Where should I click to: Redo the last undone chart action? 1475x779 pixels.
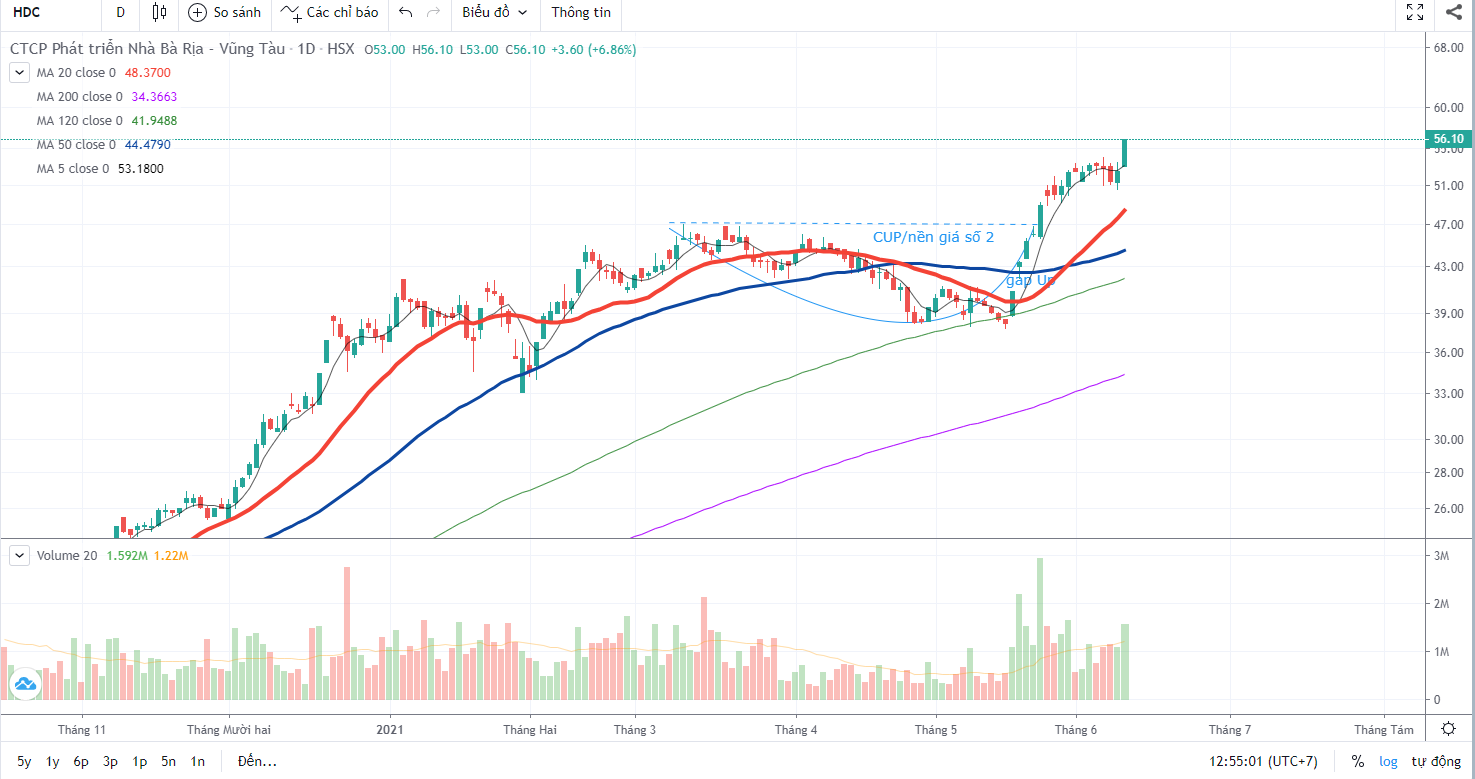(433, 13)
